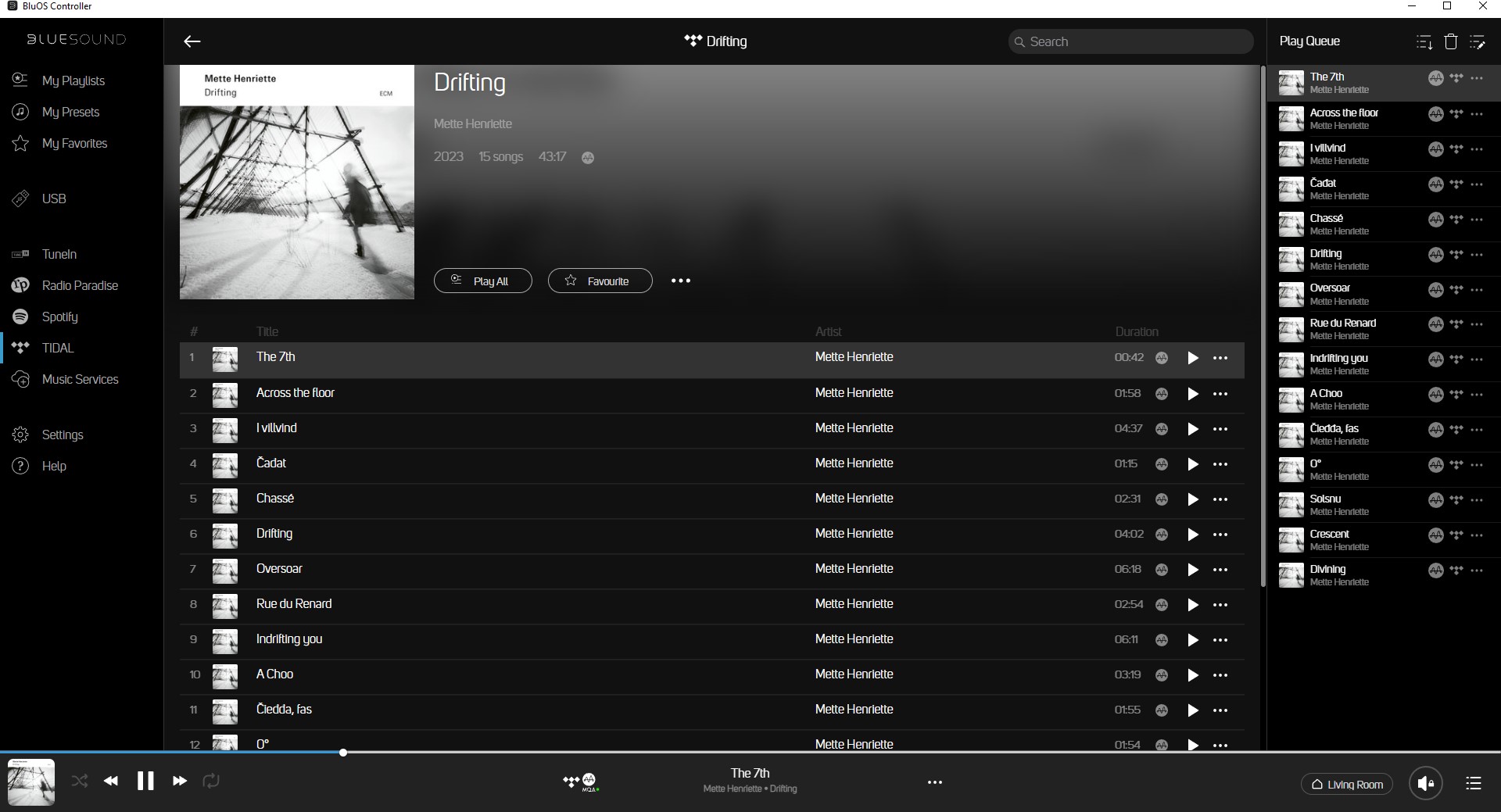This screenshot has height=812, width=1501.
Task: Open album more options menu
Action: pos(681,281)
